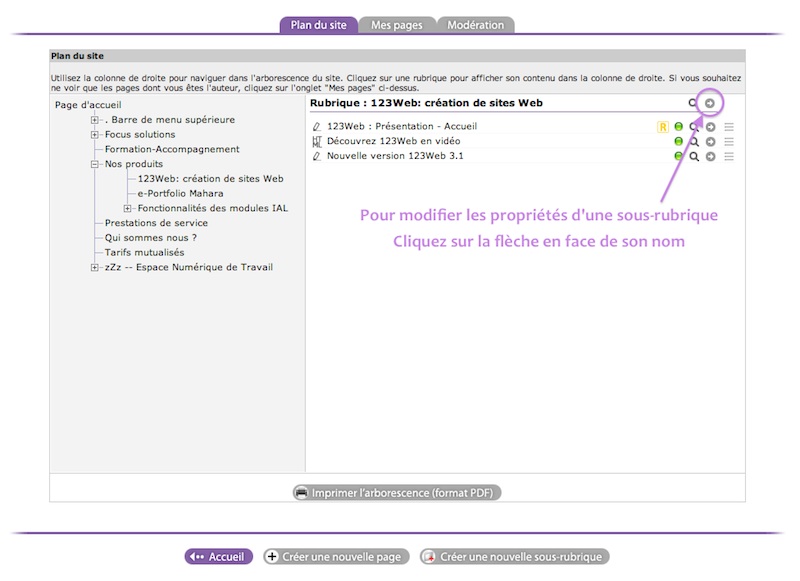
Task: Click the yellow R badge on 123Web Présentation row
Action: 662,127
